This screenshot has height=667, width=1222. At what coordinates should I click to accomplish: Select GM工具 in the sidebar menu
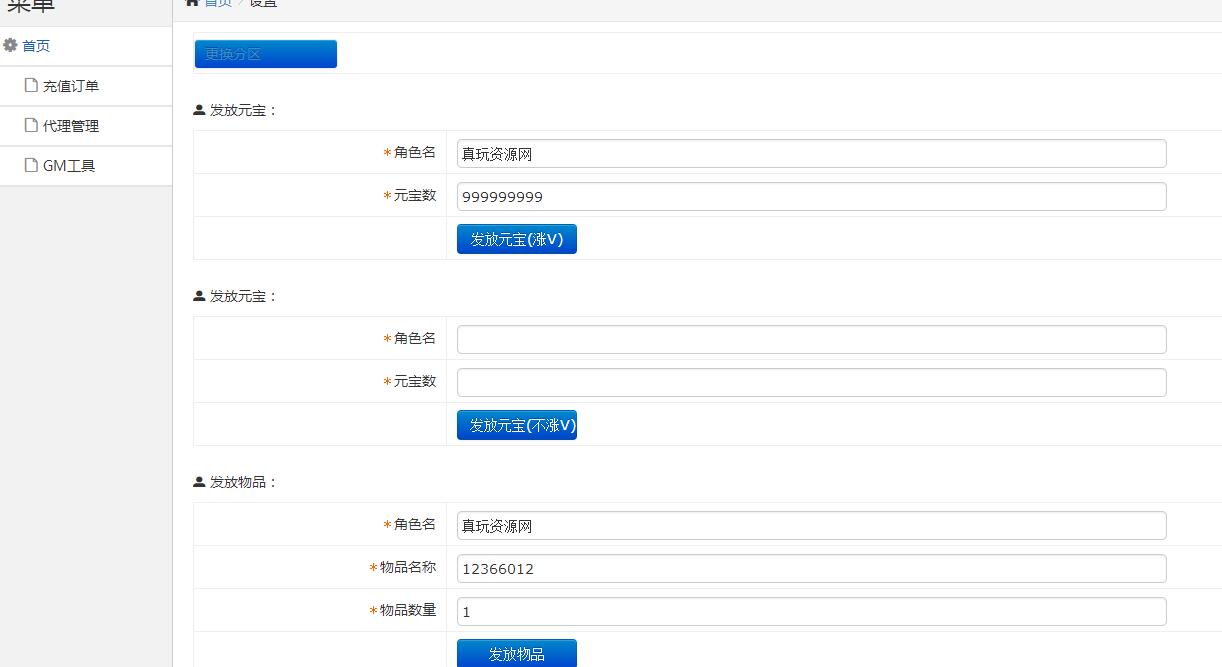click(68, 166)
